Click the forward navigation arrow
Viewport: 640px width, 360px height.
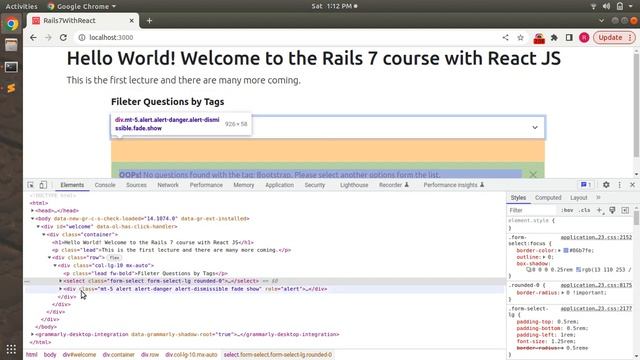48,38
